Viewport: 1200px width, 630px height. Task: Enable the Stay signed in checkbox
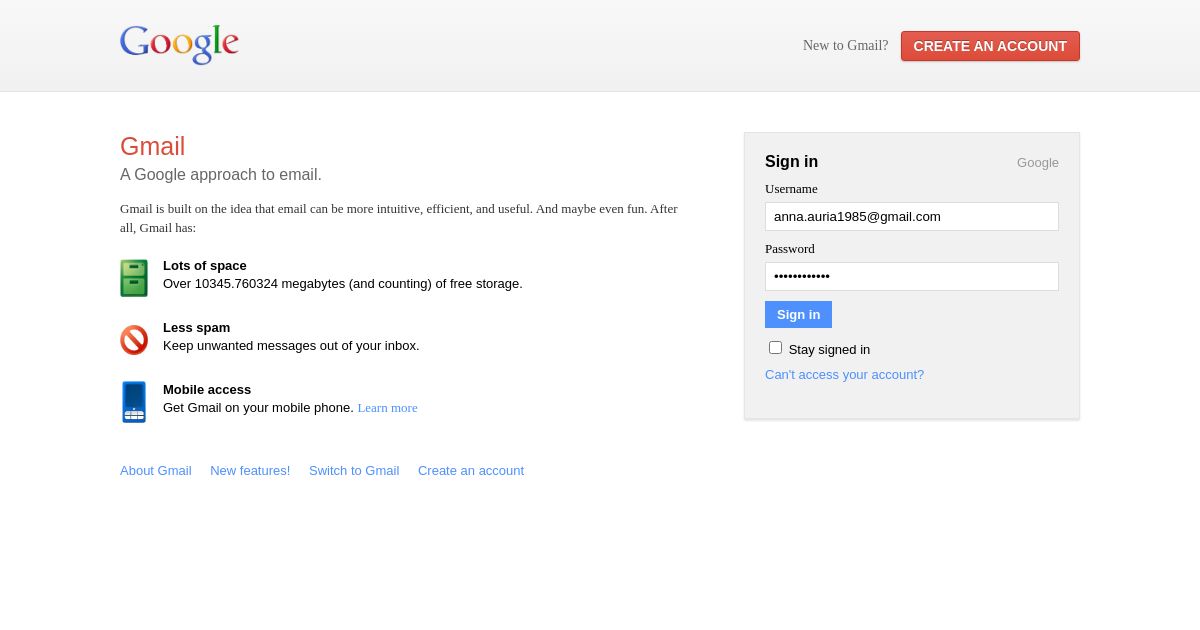pyautogui.click(x=775, y=348)
